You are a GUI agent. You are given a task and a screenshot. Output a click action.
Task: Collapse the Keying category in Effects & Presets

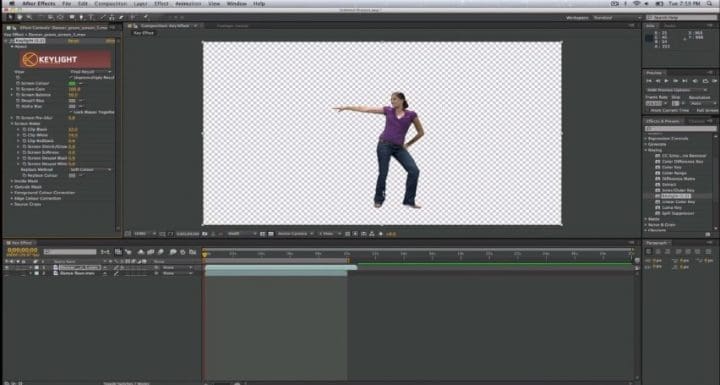pyautogui.click(x=646, y=150)
